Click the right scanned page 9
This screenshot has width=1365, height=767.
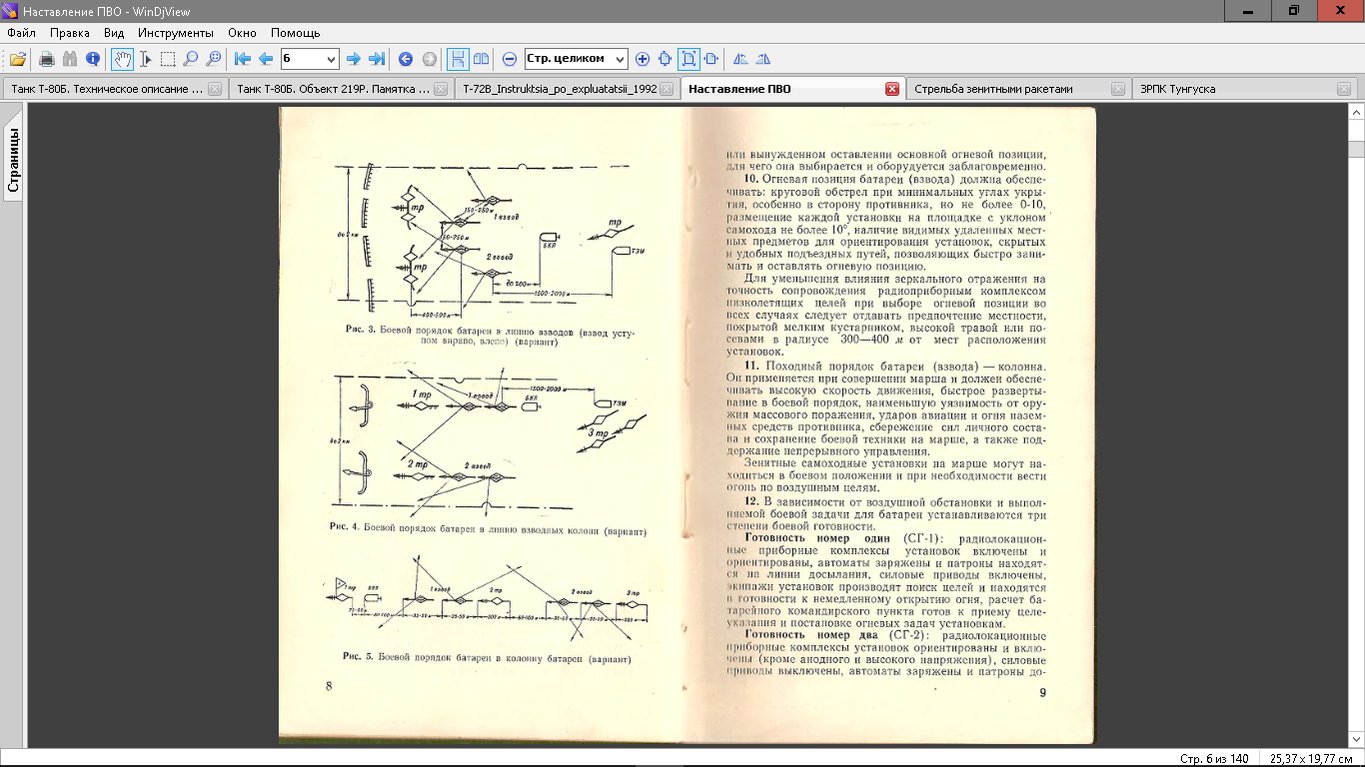891,424
